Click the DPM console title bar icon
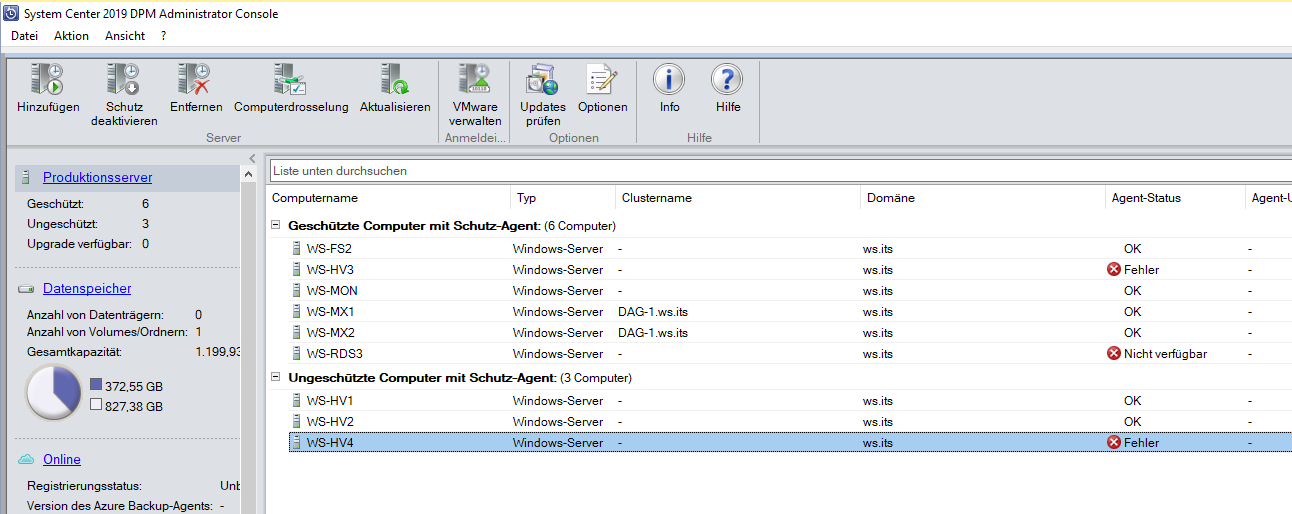This screenshot has height=514, width=1292. [11, 13]
